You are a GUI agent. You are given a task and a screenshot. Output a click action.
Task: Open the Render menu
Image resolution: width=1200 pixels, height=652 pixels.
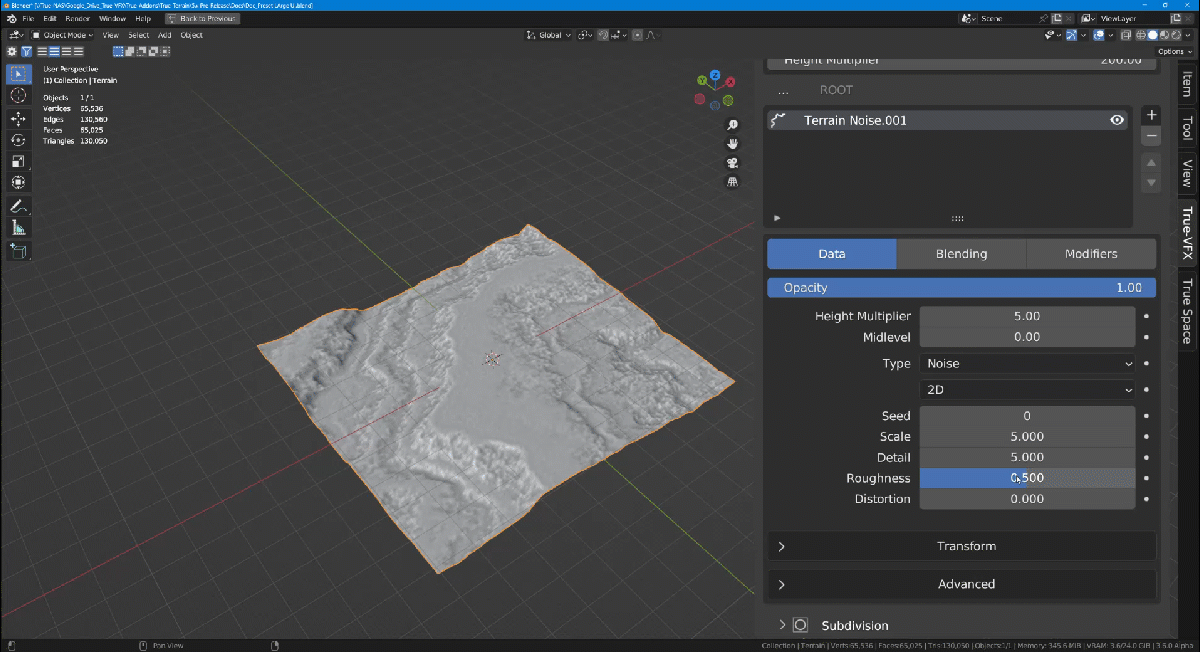(x=77, y=18)
